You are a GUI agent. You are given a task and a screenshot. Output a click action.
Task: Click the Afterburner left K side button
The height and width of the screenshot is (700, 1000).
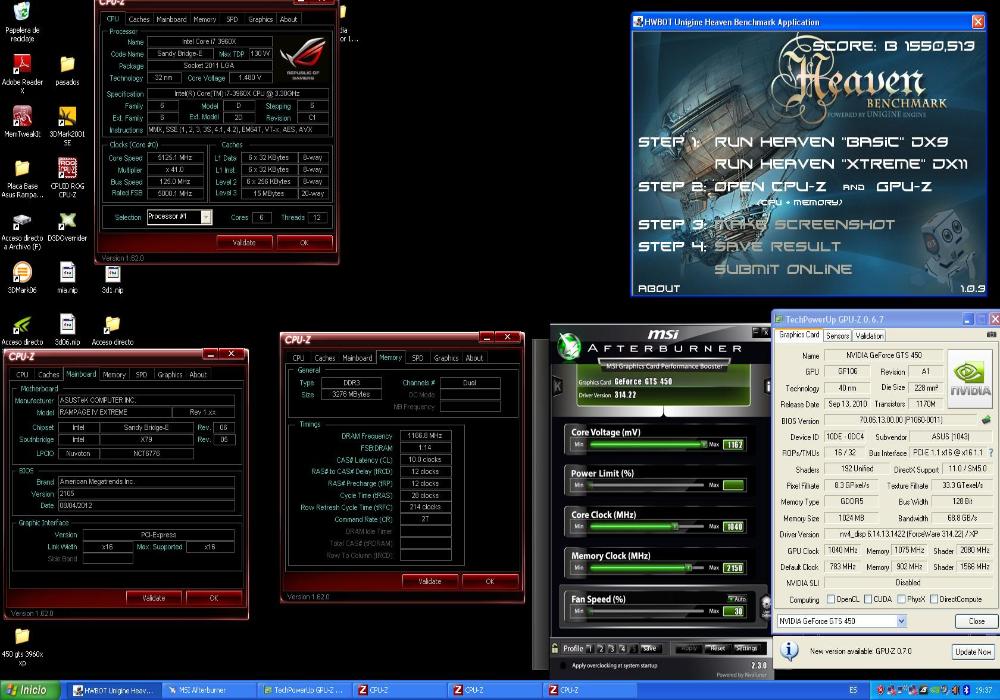(x=557, y=386)
